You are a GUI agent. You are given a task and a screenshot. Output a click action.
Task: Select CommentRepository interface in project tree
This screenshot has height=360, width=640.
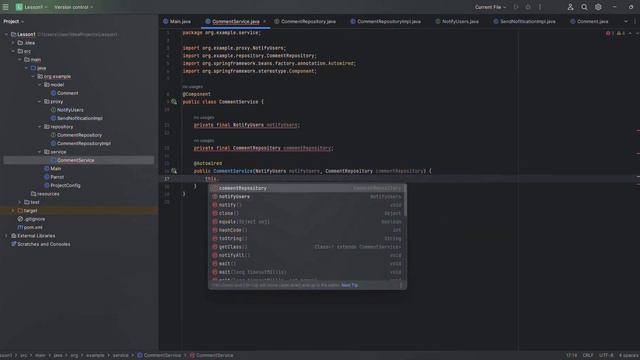click(x=76, y=135)
